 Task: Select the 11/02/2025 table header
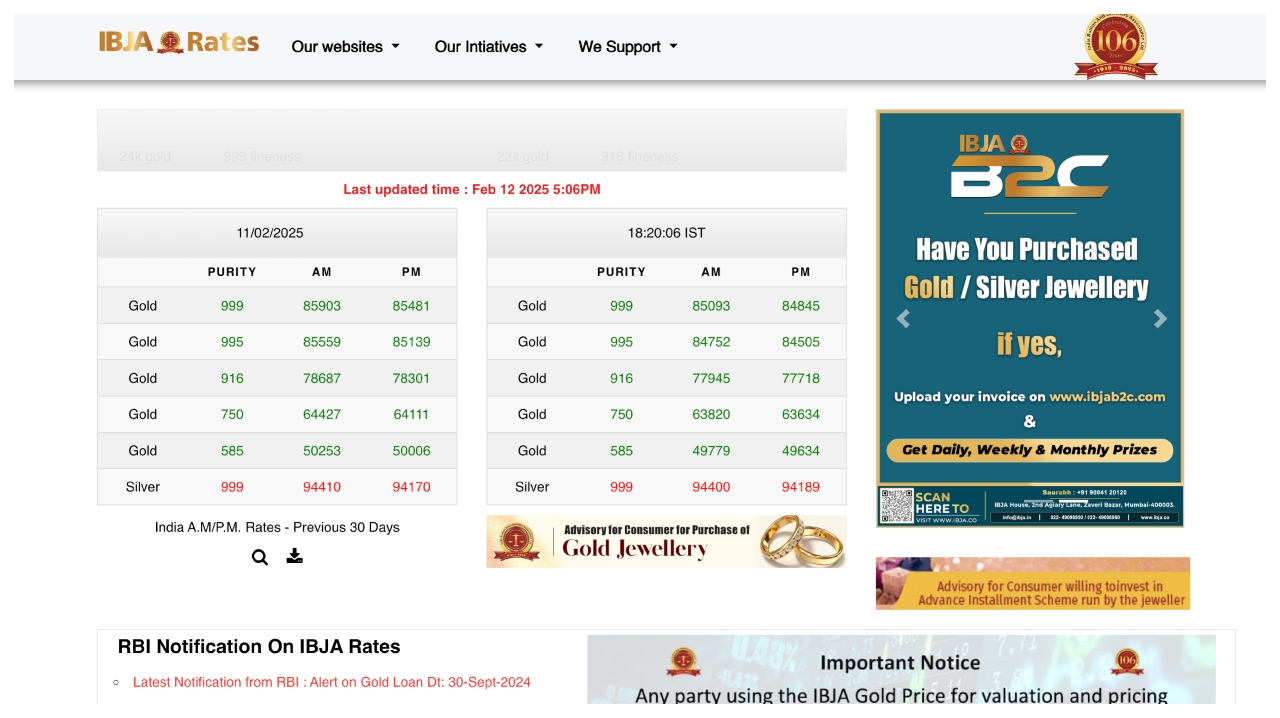tap(270, 233)
